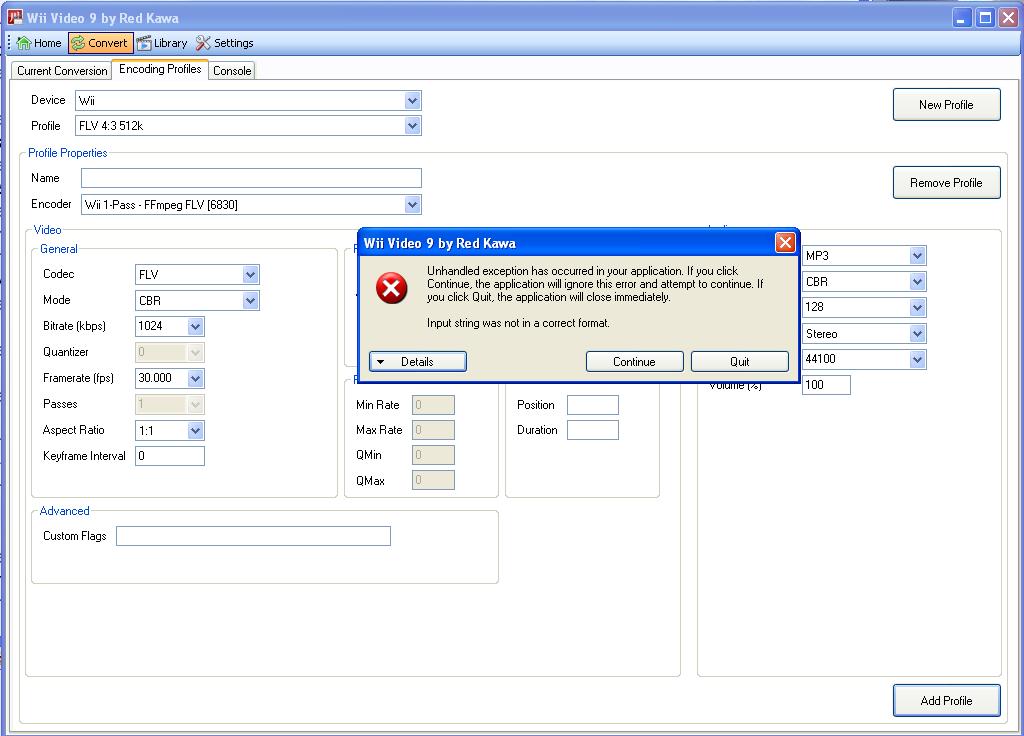This screenshot has height=736, width=1024.
Task: Click Quit in the error dialog
Action: pos(739,361)
